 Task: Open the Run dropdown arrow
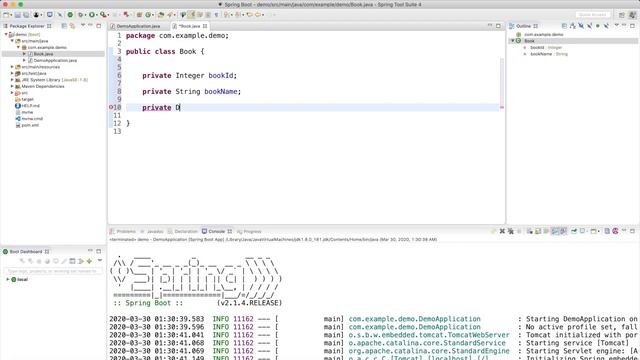coord(97,15)
